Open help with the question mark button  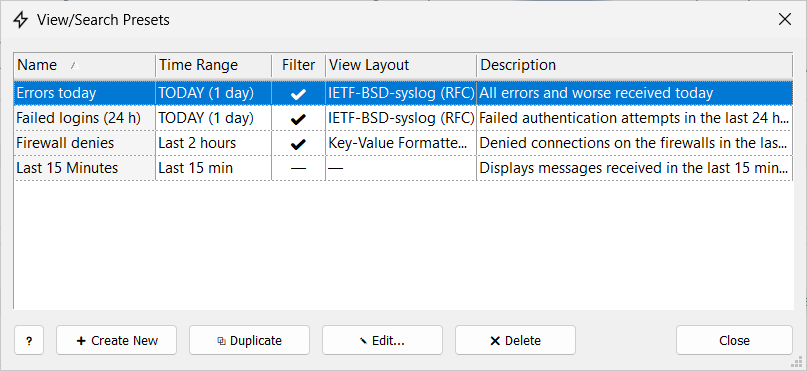coord(29,340)
